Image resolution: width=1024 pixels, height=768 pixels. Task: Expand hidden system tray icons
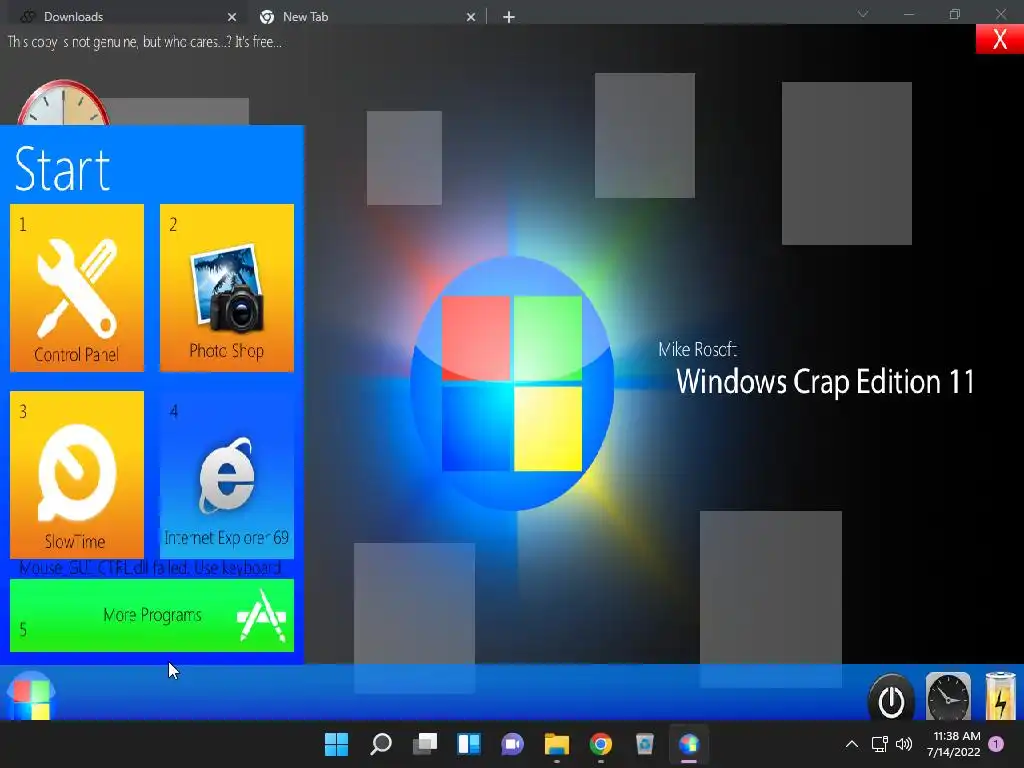click(852, 744)
